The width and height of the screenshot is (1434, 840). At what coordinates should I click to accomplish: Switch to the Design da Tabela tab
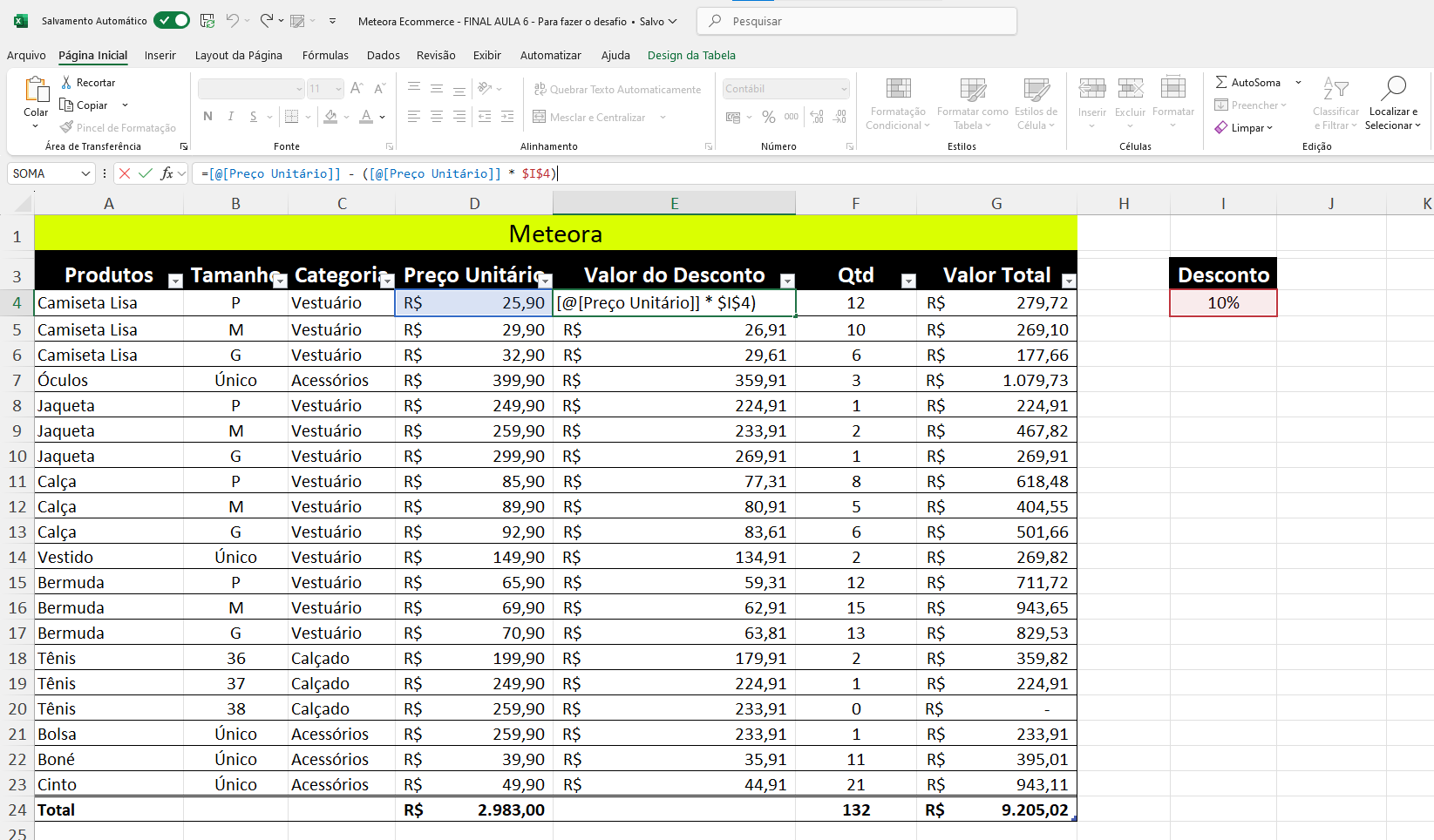pos(691,55)
